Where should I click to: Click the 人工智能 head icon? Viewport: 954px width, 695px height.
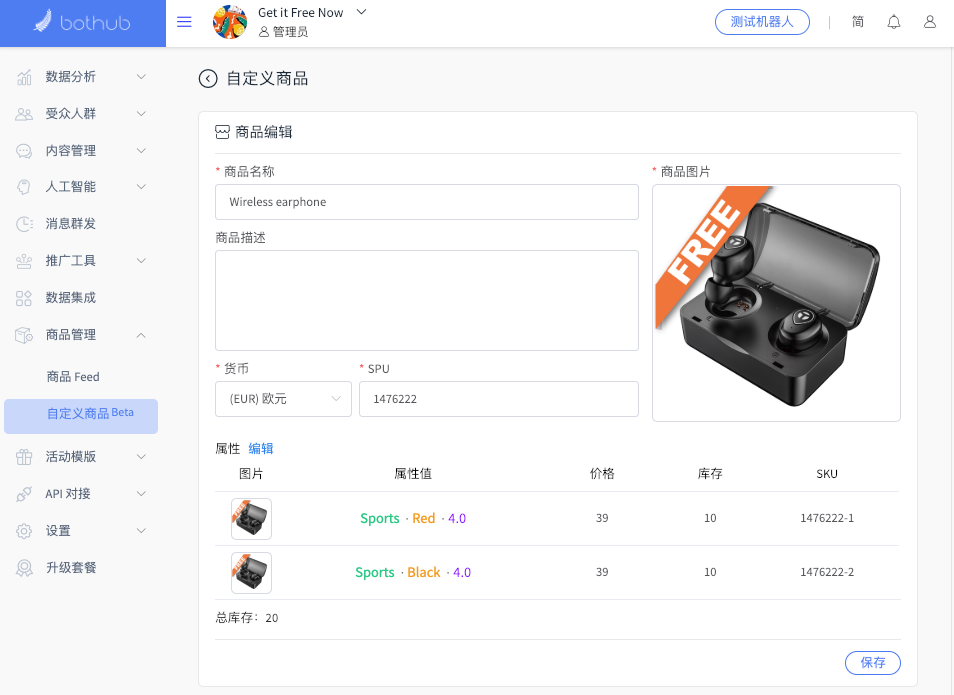click(x=24, y=187)
